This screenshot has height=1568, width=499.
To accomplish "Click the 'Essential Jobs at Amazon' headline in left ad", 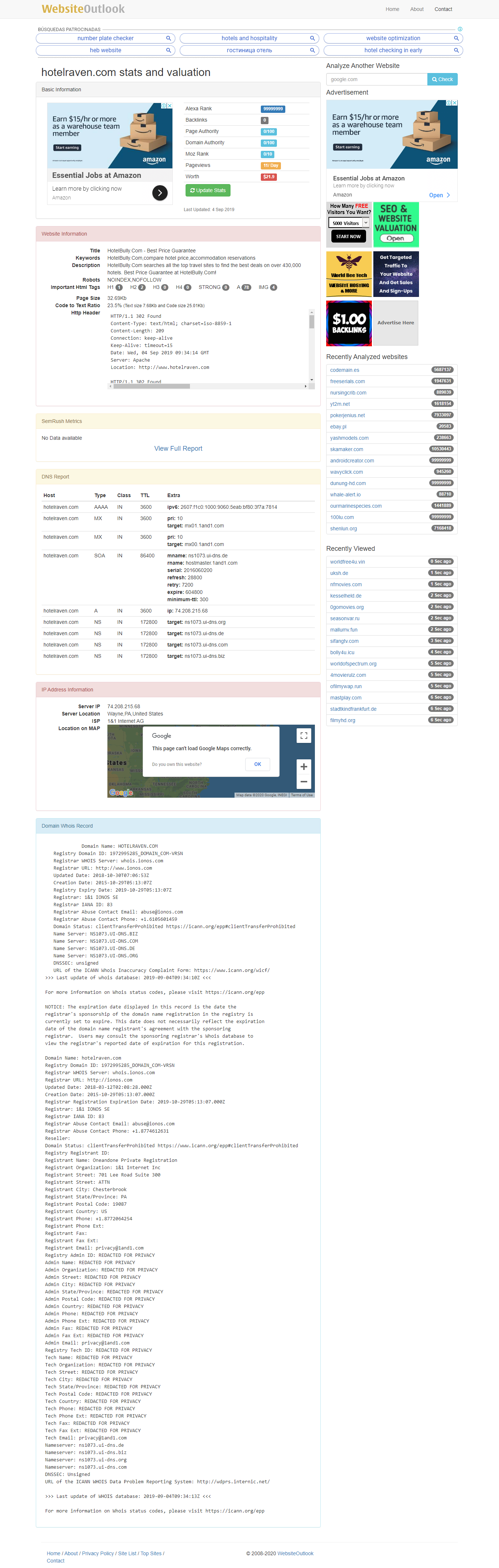I will click(x=97, y=175).
